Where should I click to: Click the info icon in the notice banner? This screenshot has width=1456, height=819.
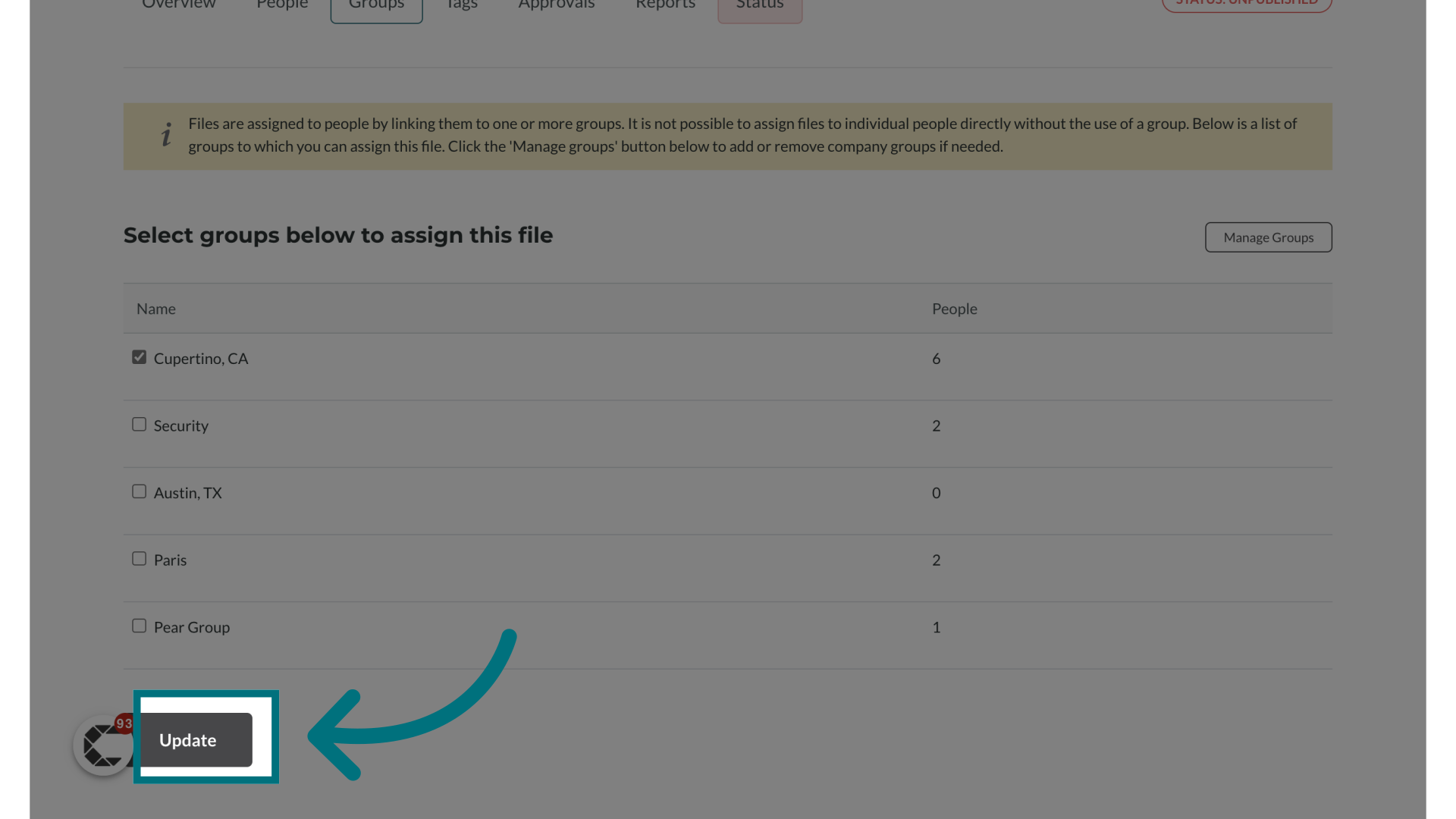tap(165, 133)
